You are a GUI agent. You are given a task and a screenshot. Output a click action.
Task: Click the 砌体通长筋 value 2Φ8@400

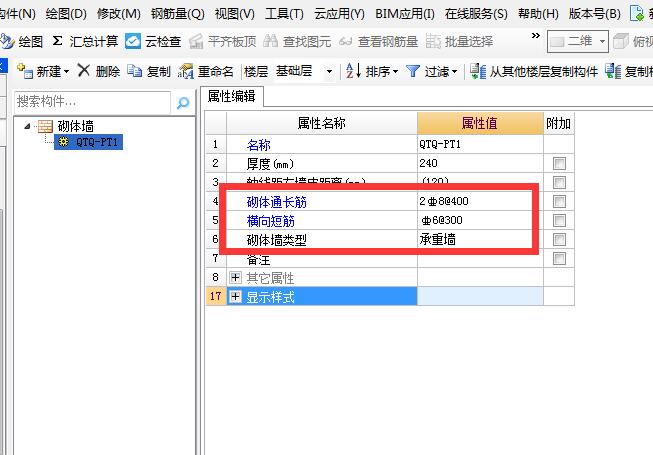[x=480, y=201]
